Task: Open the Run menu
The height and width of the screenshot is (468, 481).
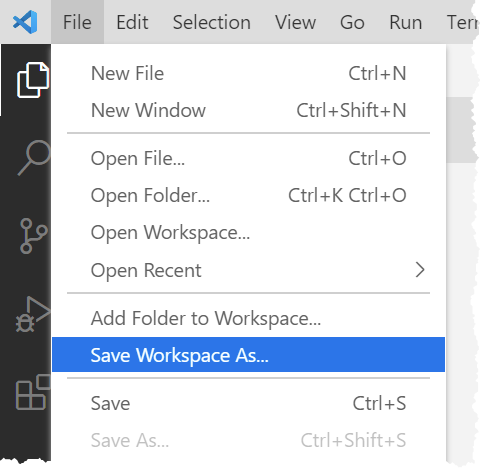Action: coord(406,22)
